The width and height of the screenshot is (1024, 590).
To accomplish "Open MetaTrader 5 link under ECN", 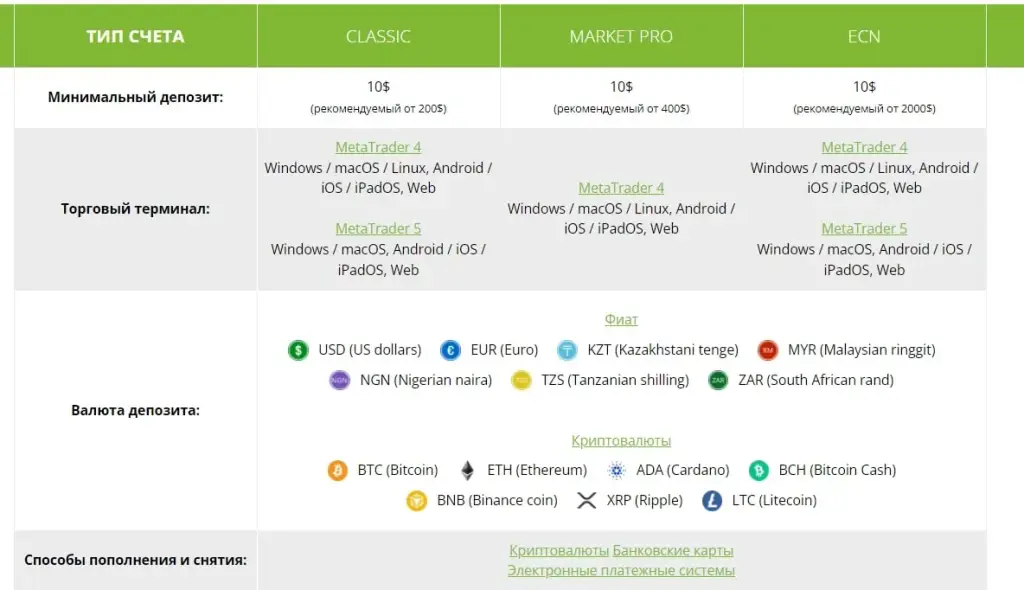I will click(x=864, y=229).
